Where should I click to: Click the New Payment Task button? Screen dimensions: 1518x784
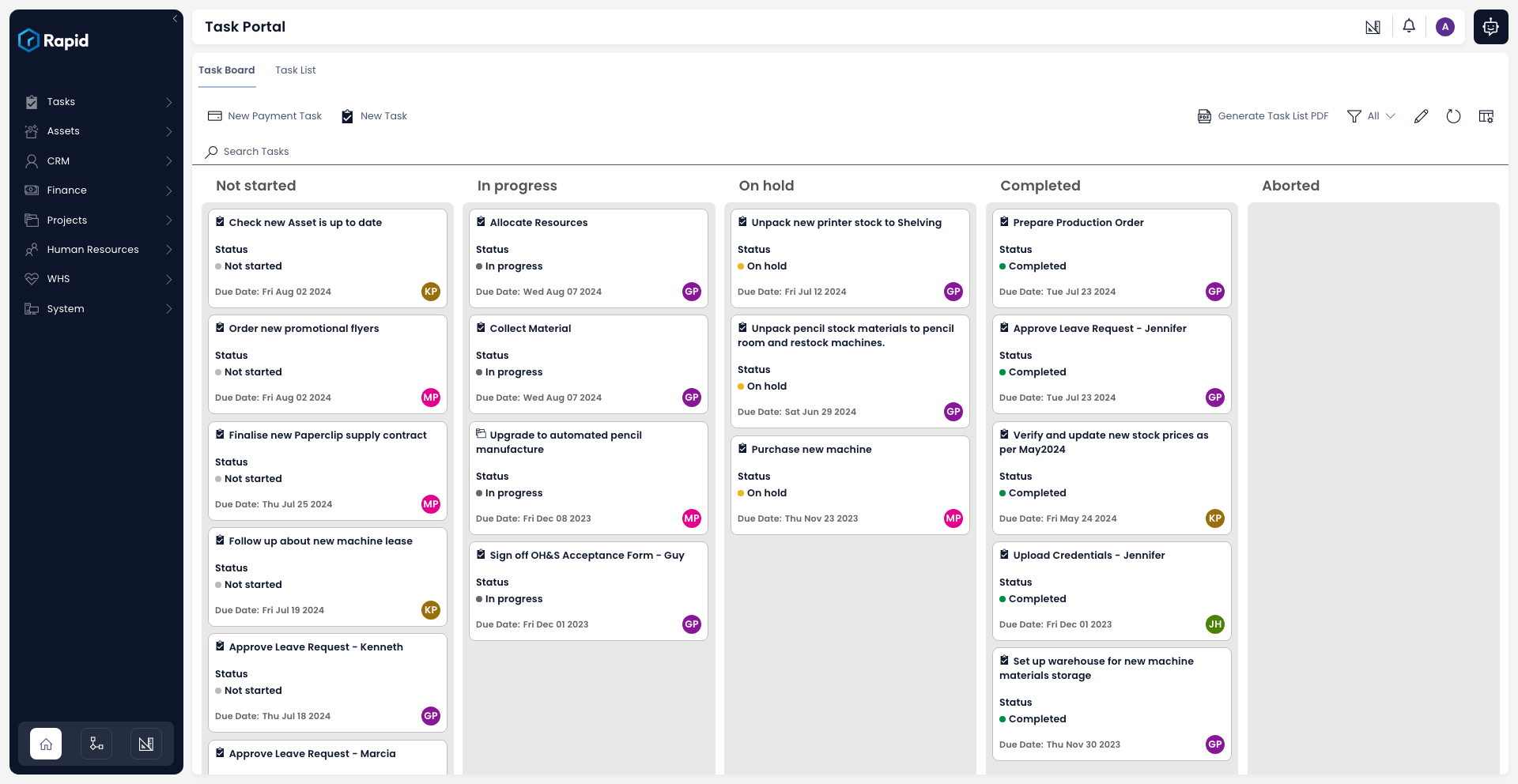264,115
